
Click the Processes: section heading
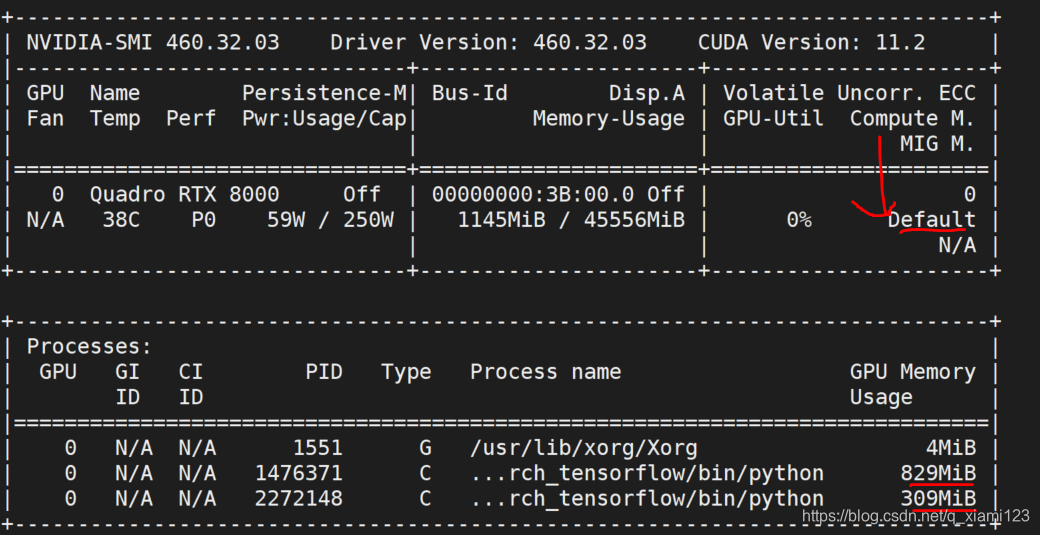(90, 347)
